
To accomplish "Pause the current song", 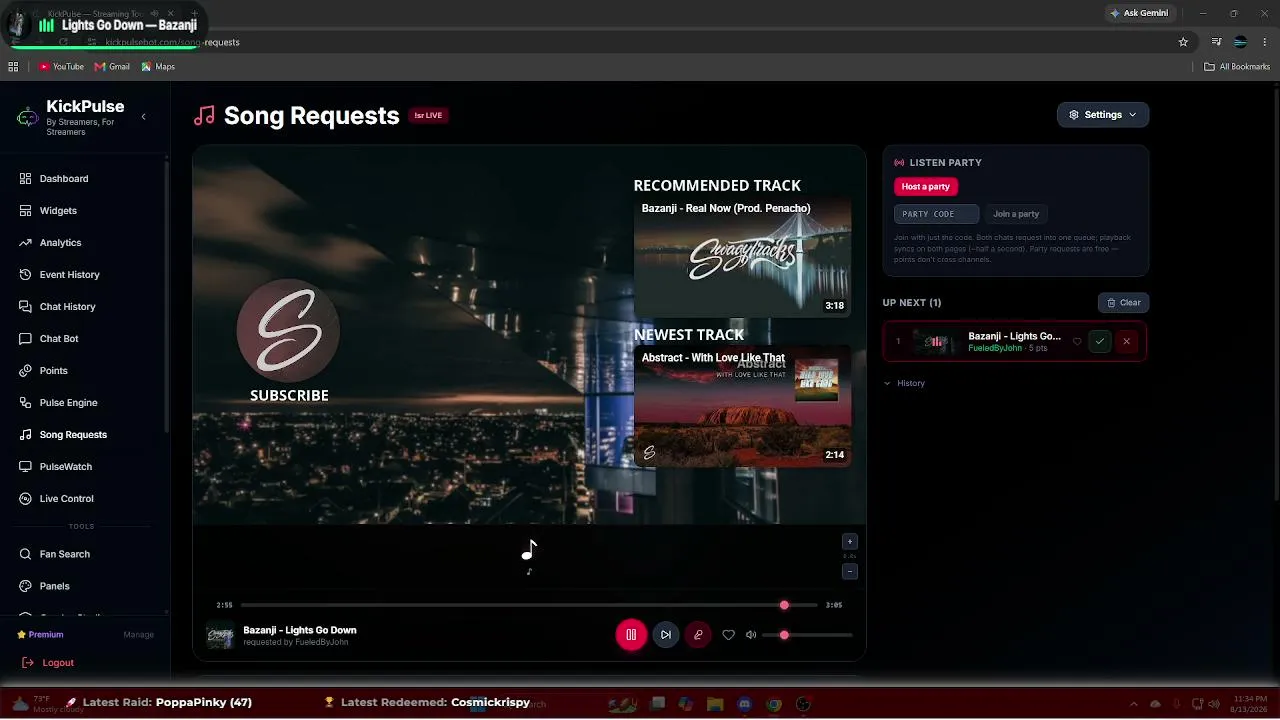I will (x=631, y=635).
